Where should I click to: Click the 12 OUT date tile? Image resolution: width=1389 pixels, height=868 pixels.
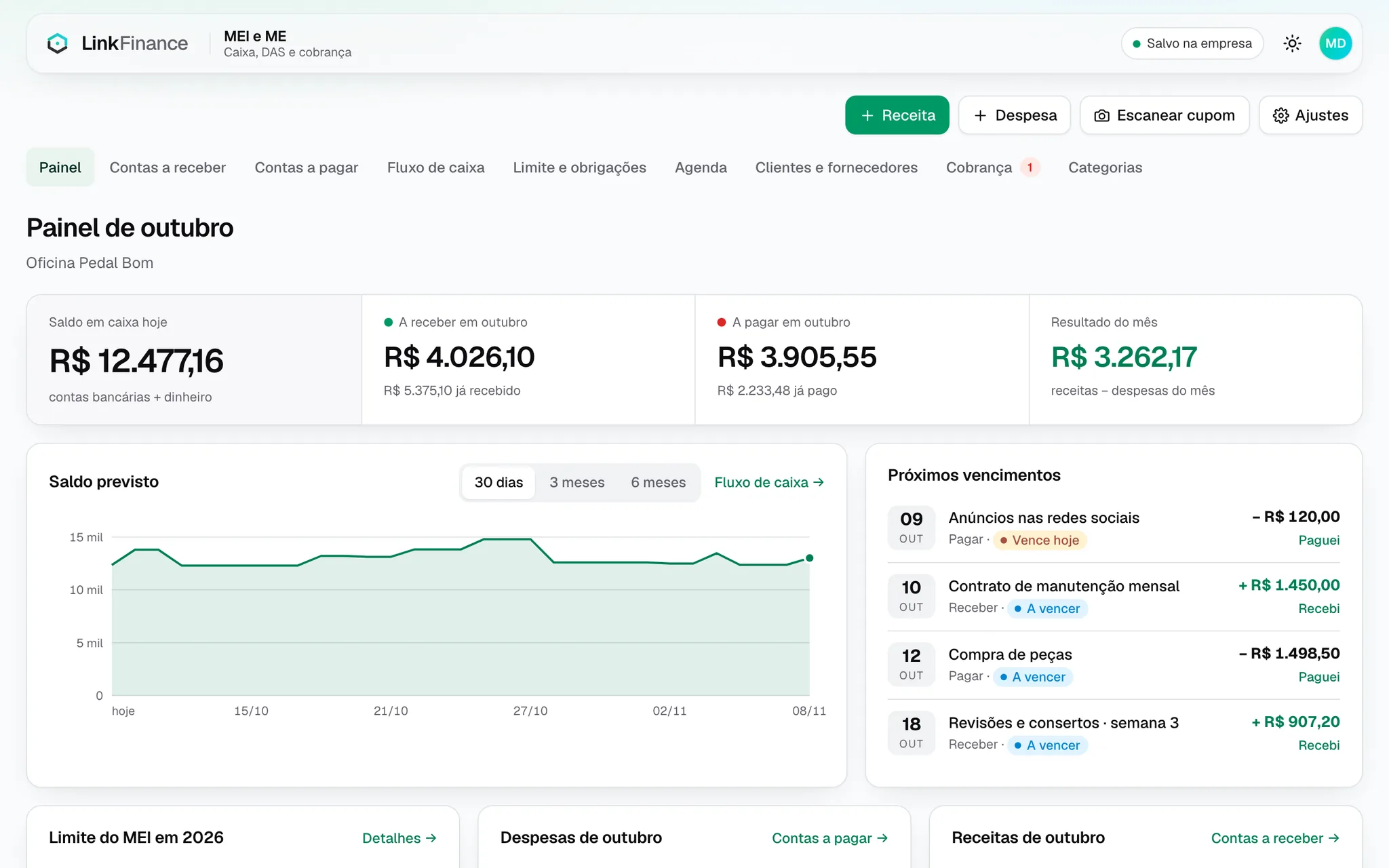coord(912,665)
